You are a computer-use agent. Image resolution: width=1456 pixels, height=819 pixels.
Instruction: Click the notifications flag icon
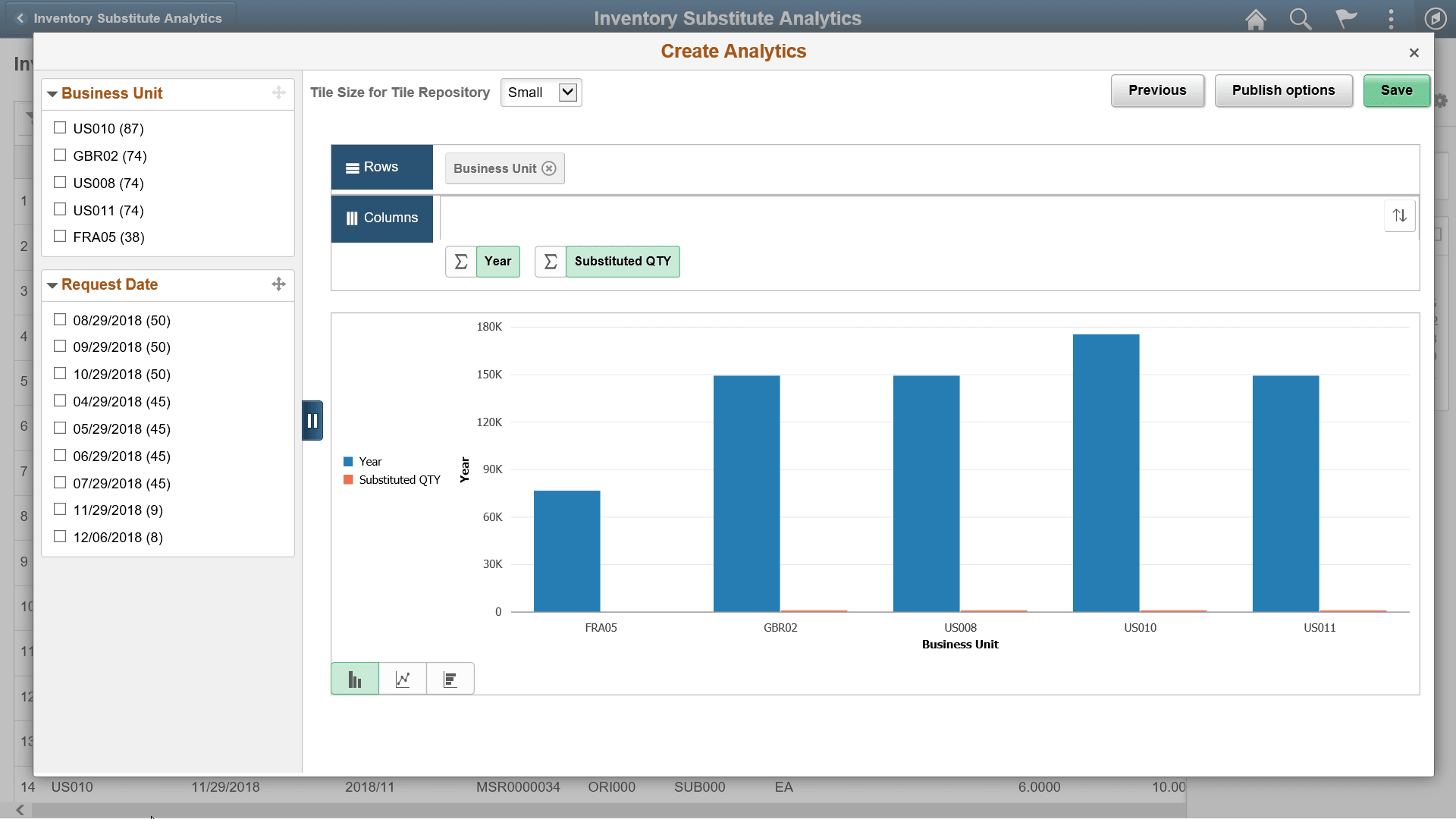pos(1345,18)
